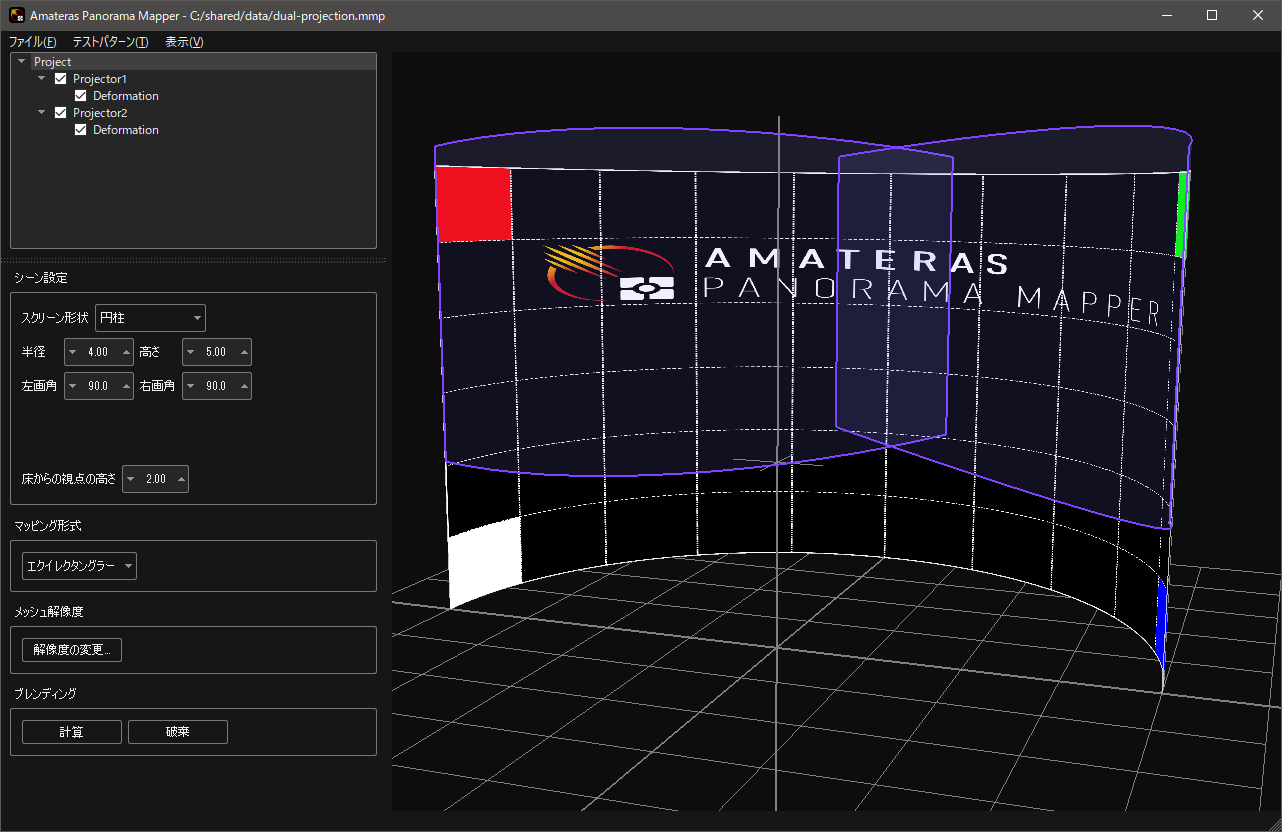Click the 半径 field showing 4.00

coord(98,352)
